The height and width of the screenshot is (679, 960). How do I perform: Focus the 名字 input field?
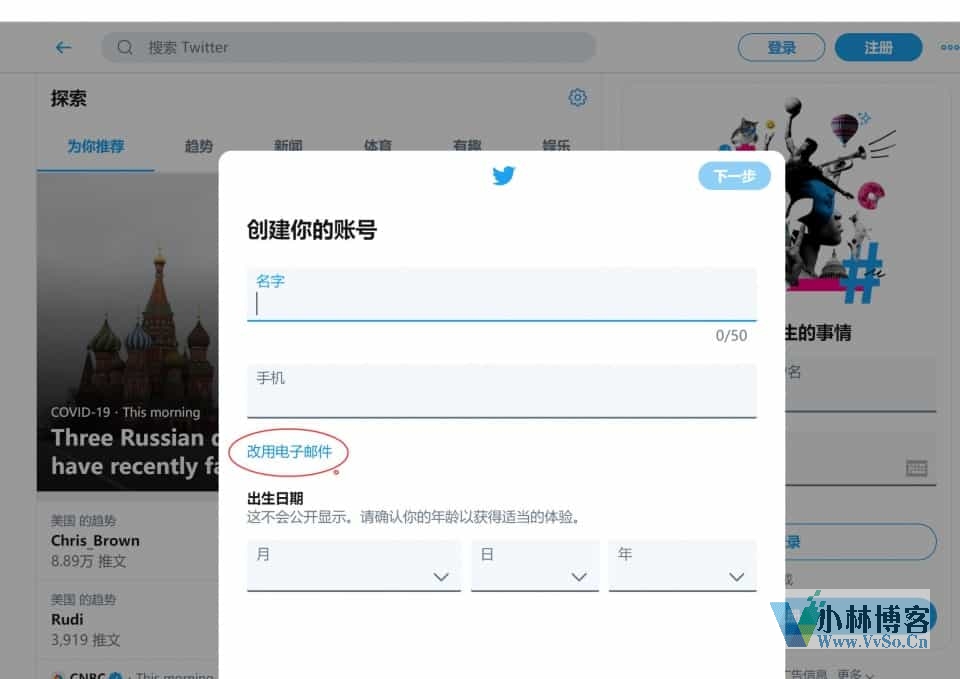[501, 294]
